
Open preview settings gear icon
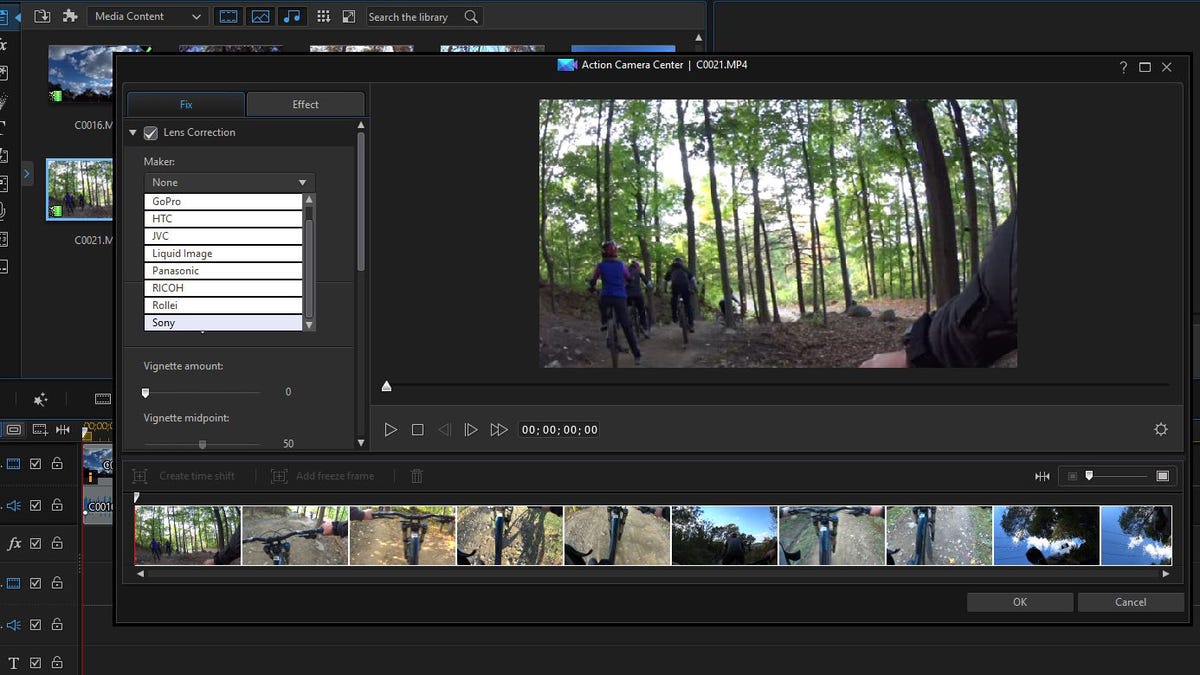[x=1160, y=429]
